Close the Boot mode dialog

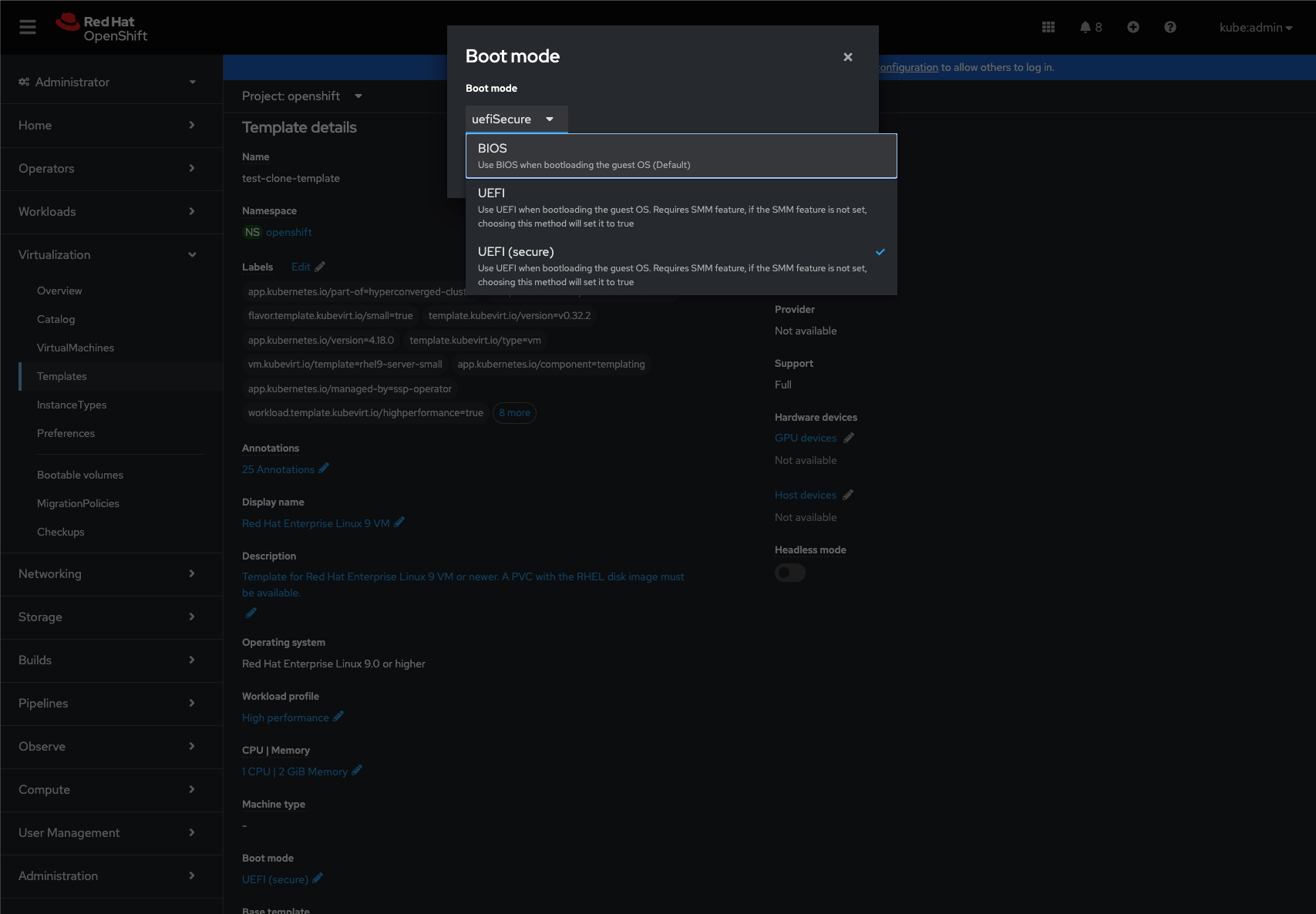pyautogui.click(x=848, y=57)
